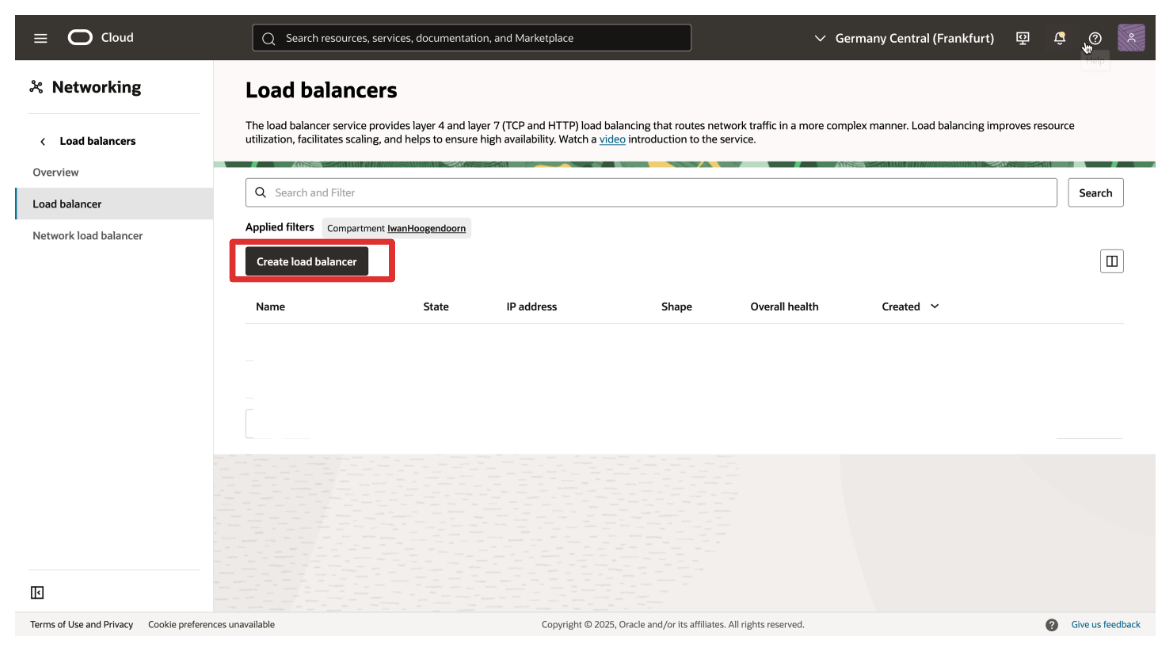The width and height of the screenshot is (1170, 651).
Task: Expand the Germany Central (Frankfurt) region dropdown
Action: [x=904, y=38]
